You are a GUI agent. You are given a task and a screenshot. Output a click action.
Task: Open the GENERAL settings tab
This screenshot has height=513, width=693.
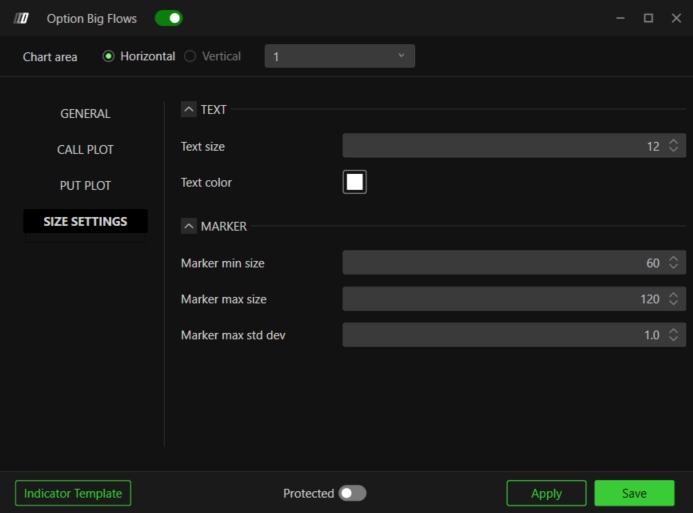(85, 114)
